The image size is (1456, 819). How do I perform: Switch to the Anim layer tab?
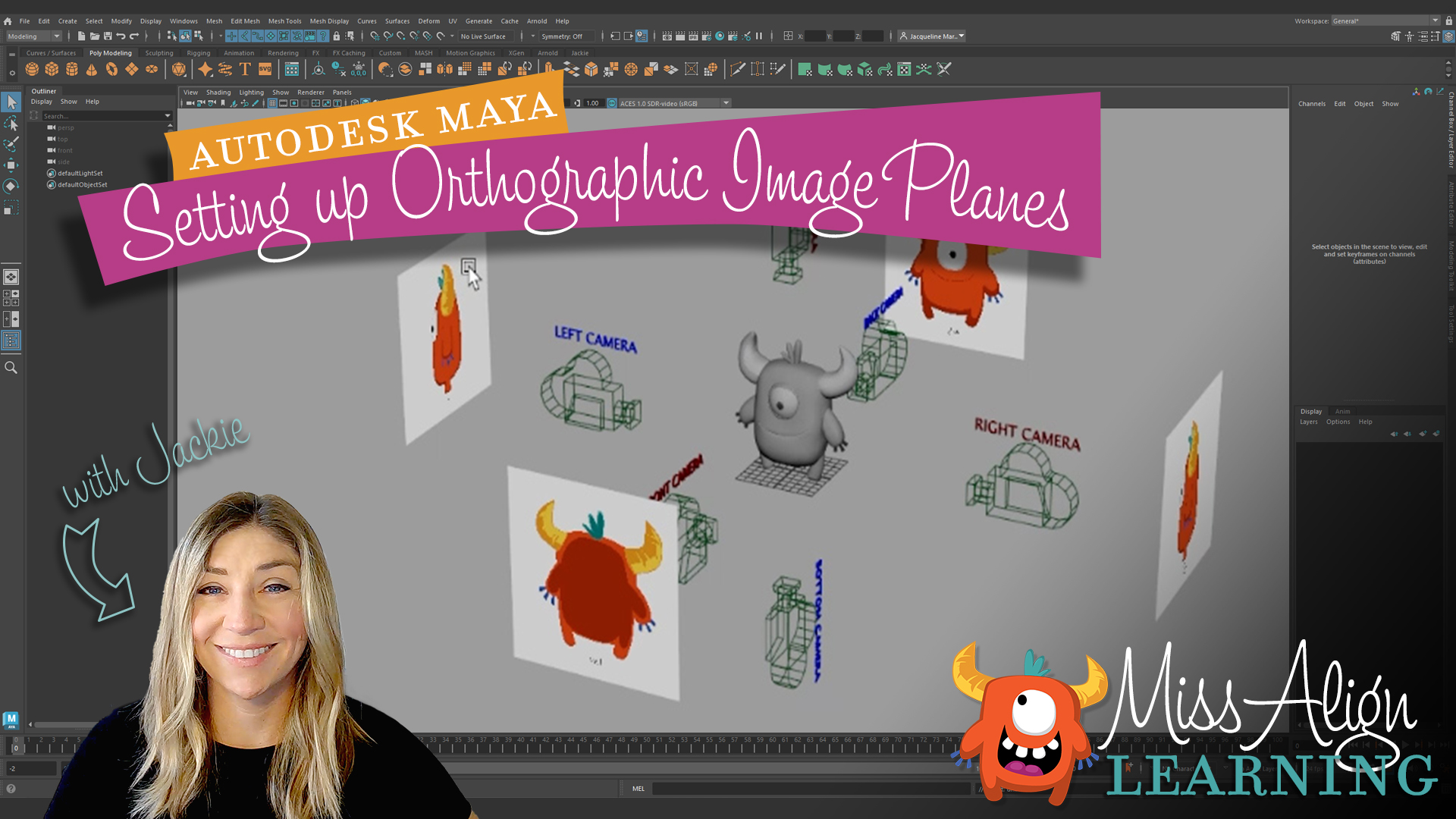point(1342,412)
